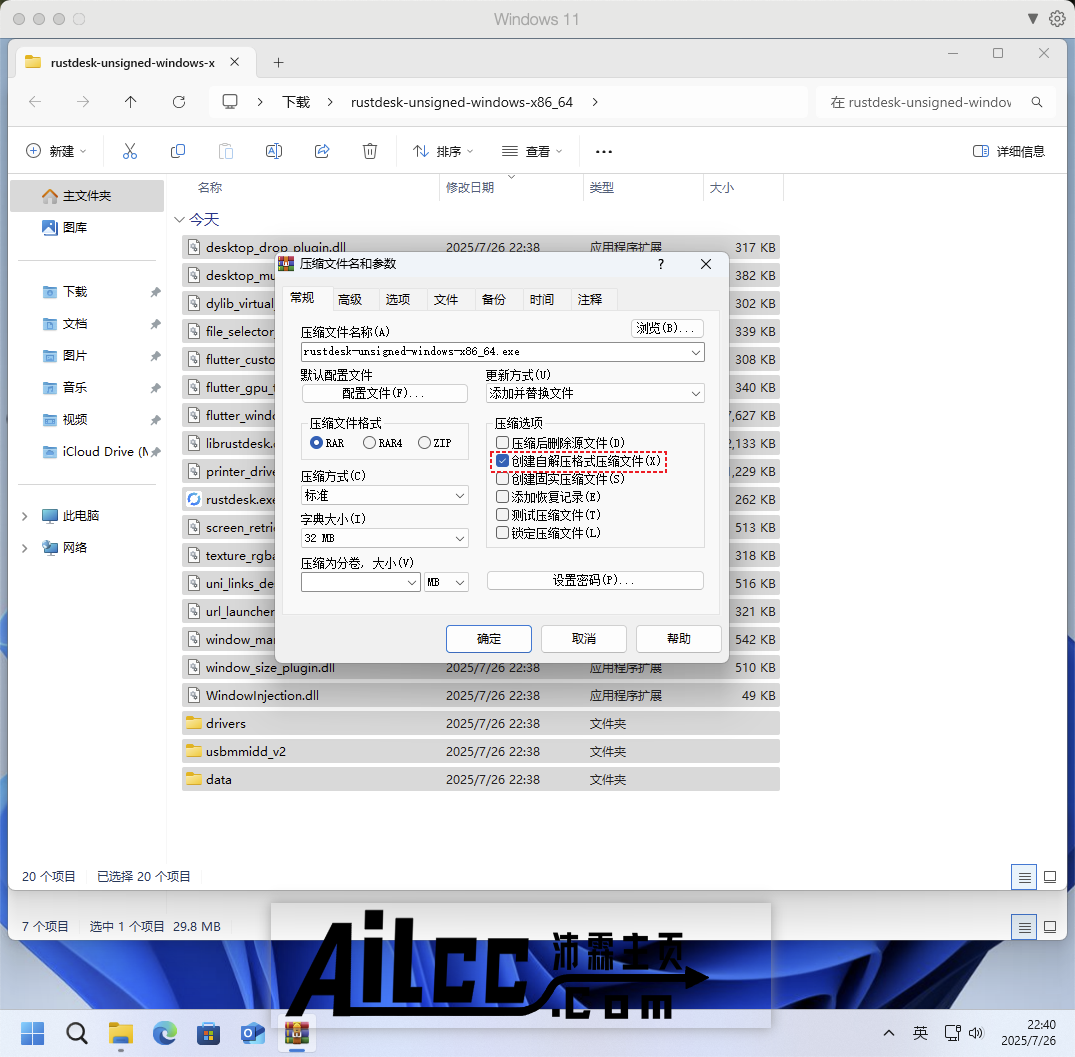
Task: Select the RAR4 format radio button
Action: (369, 443)
